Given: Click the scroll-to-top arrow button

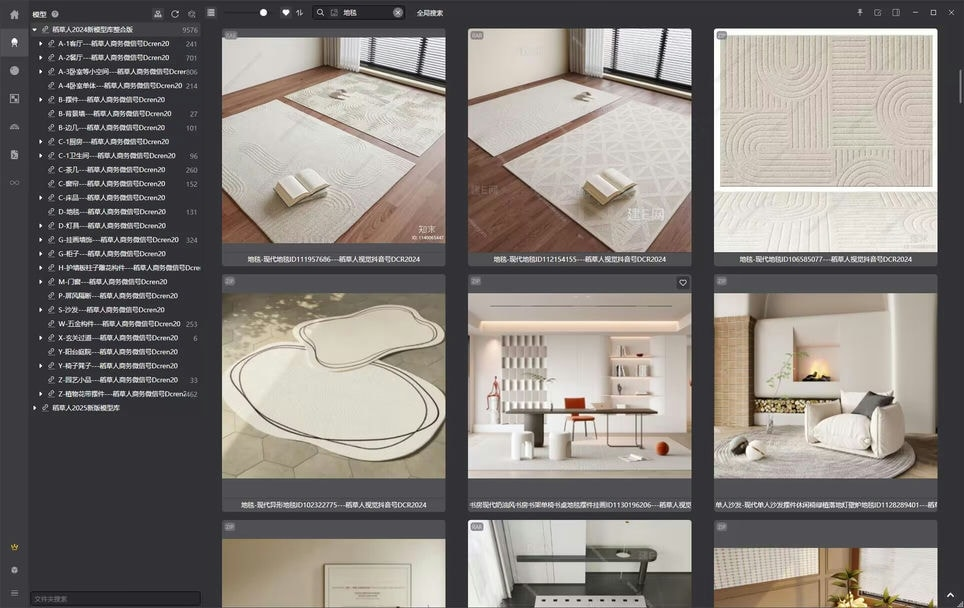Looking at the screenshot, I should (x=949, y=595).
